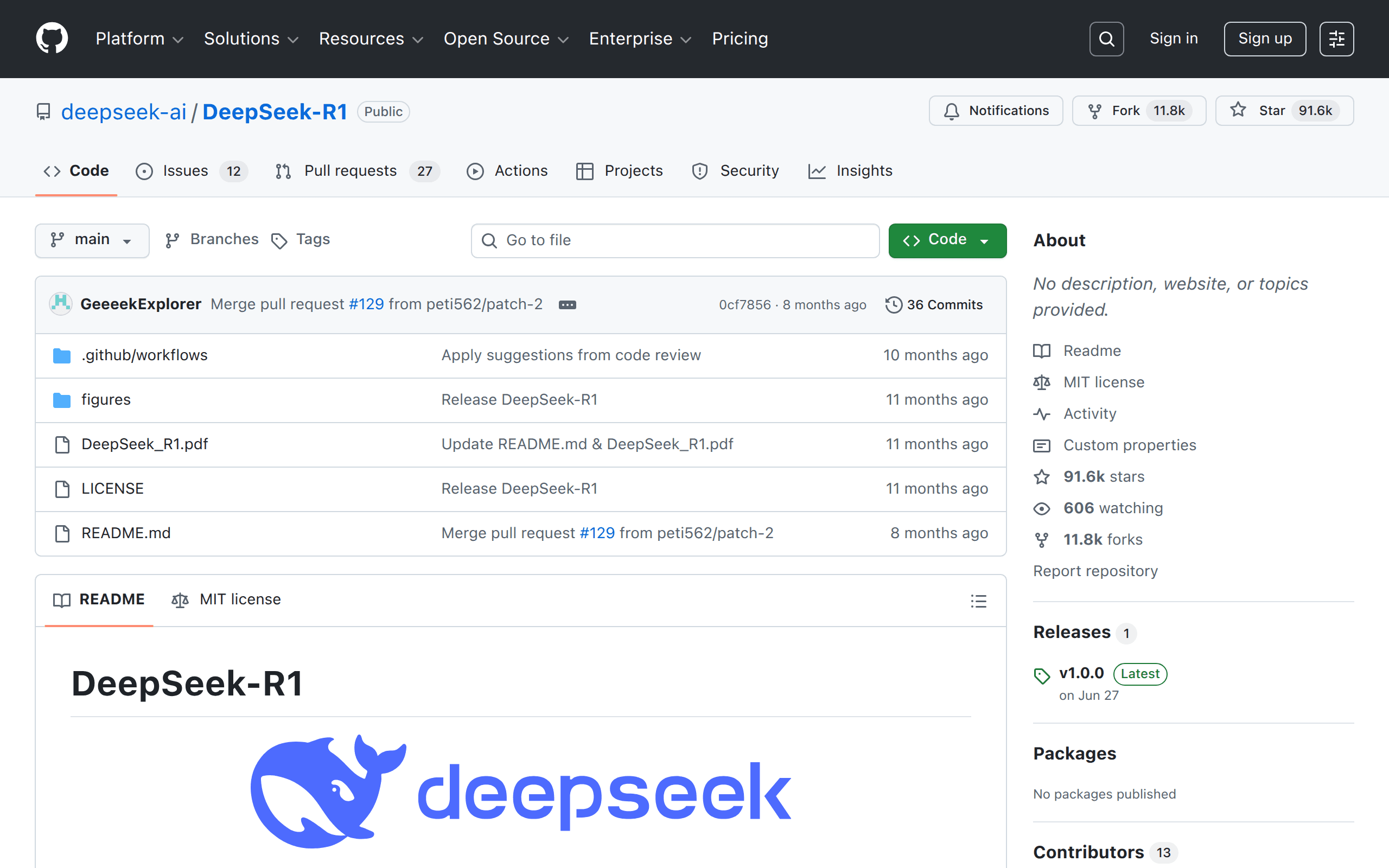The width and height of the screenshot is (1389, 868).
Task: Switch to the Pull requests tab
Action: (350, 170)
